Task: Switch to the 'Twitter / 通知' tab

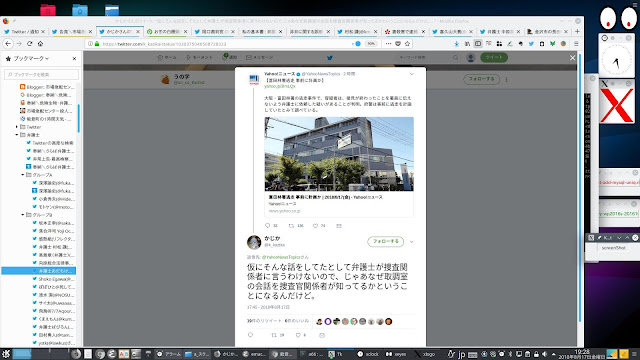Action: pos(25,31)
